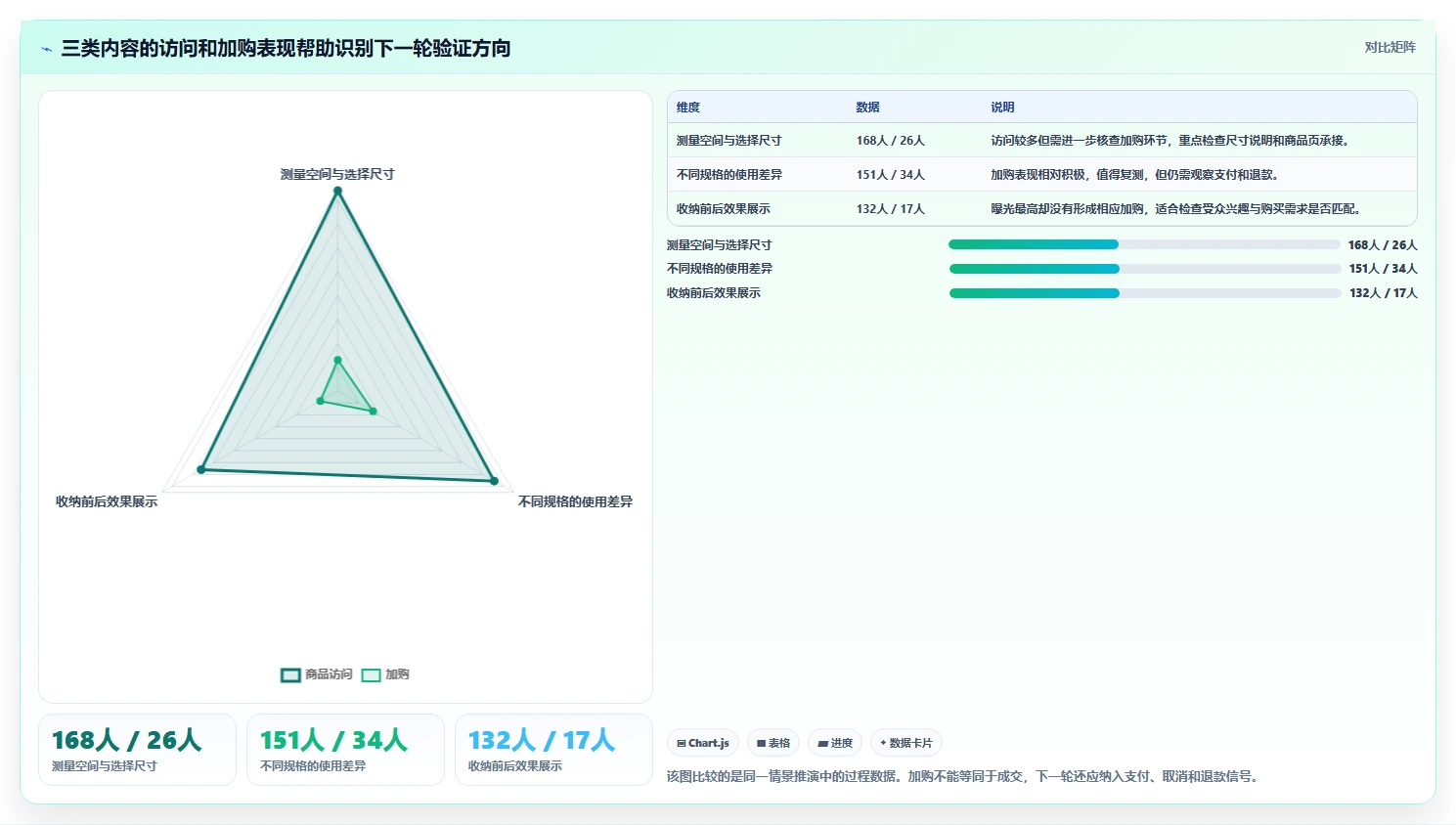Click radar axis label 收纳前后效果展示
Image resolution: width=1456 pixels, height=825 pixels.
point(107,501)
